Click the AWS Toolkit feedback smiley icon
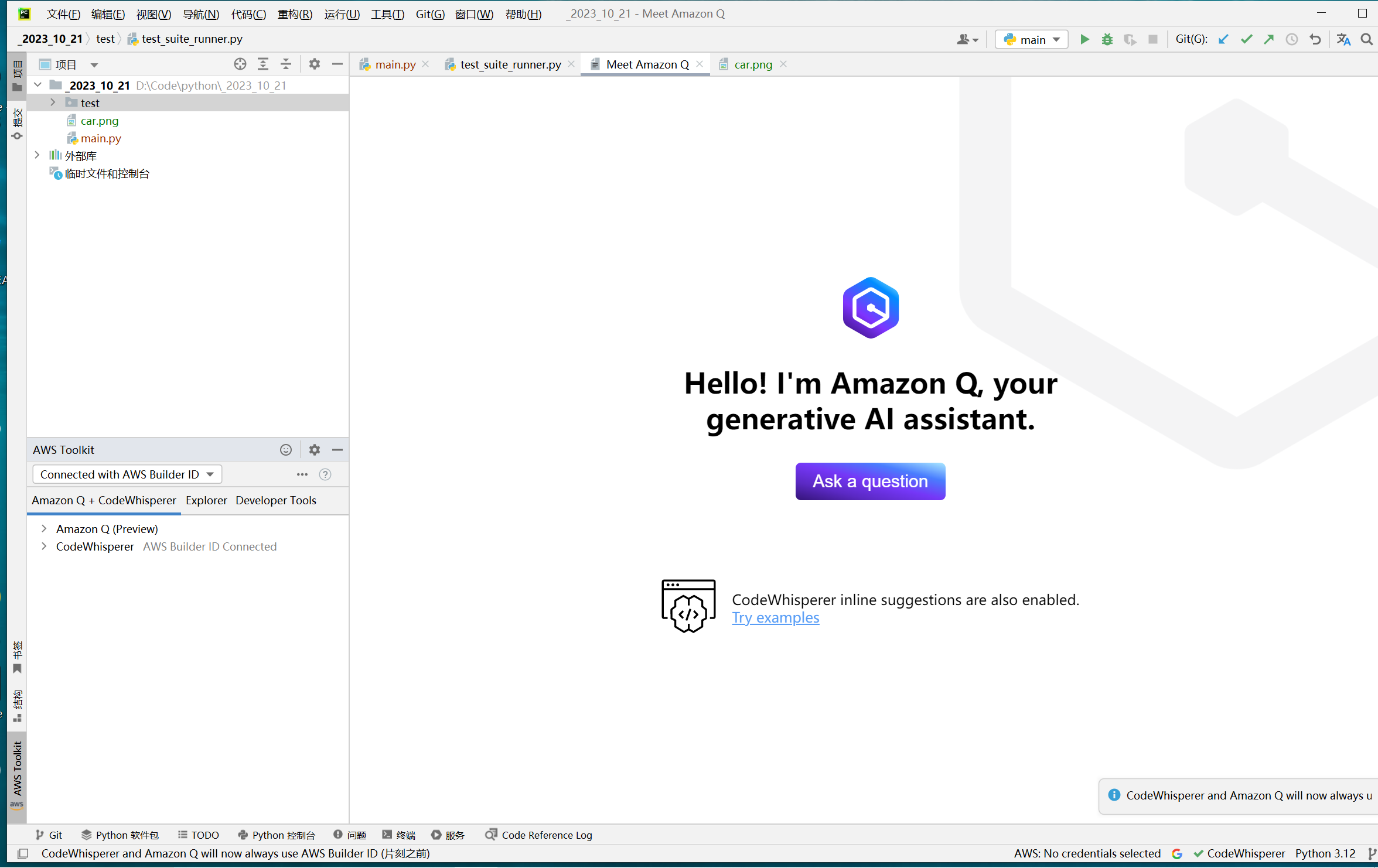This screenshot has height=868, width=1378. (x=285, y=450)
